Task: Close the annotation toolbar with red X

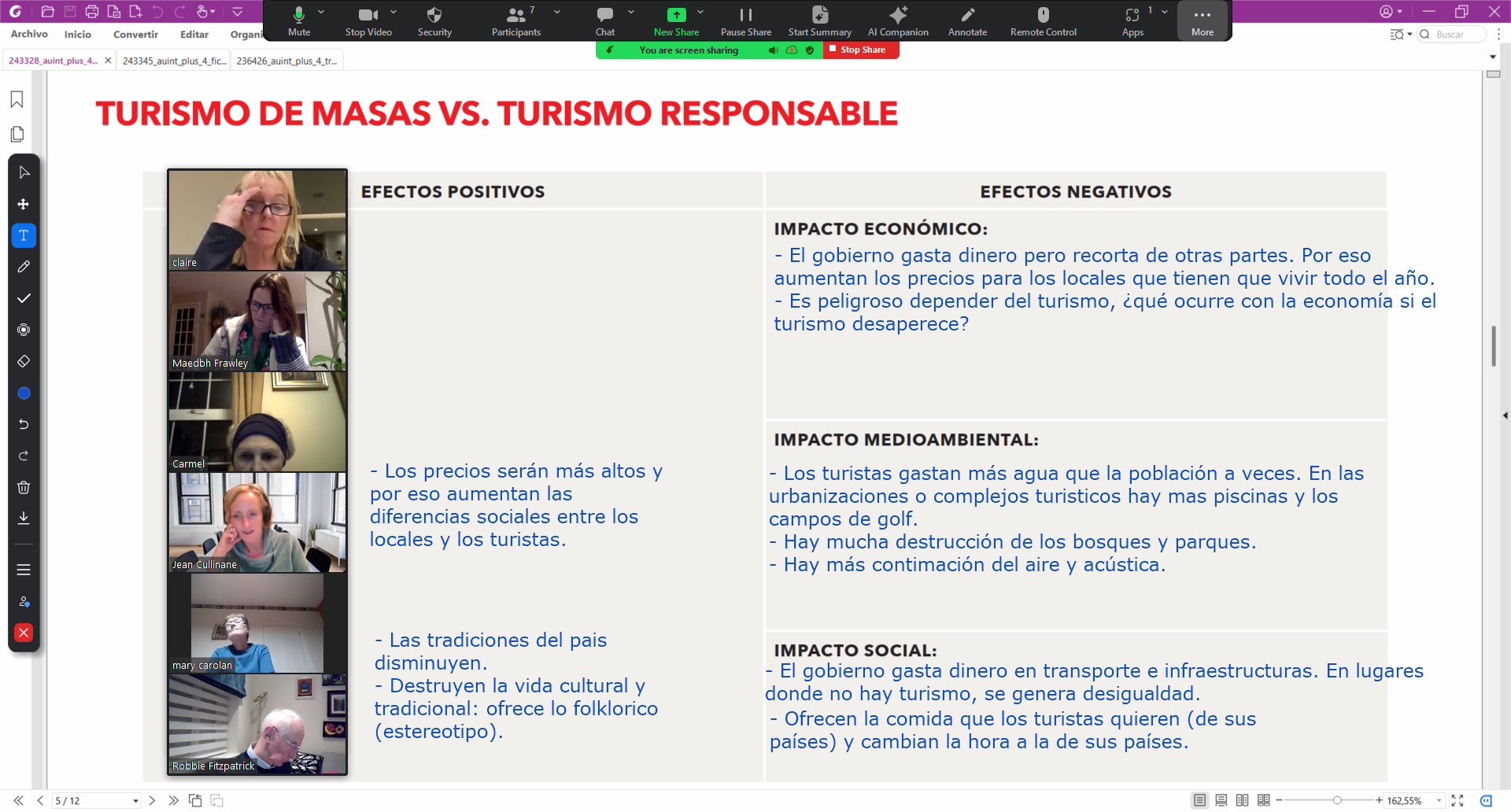Action: (x=24, y=633)
